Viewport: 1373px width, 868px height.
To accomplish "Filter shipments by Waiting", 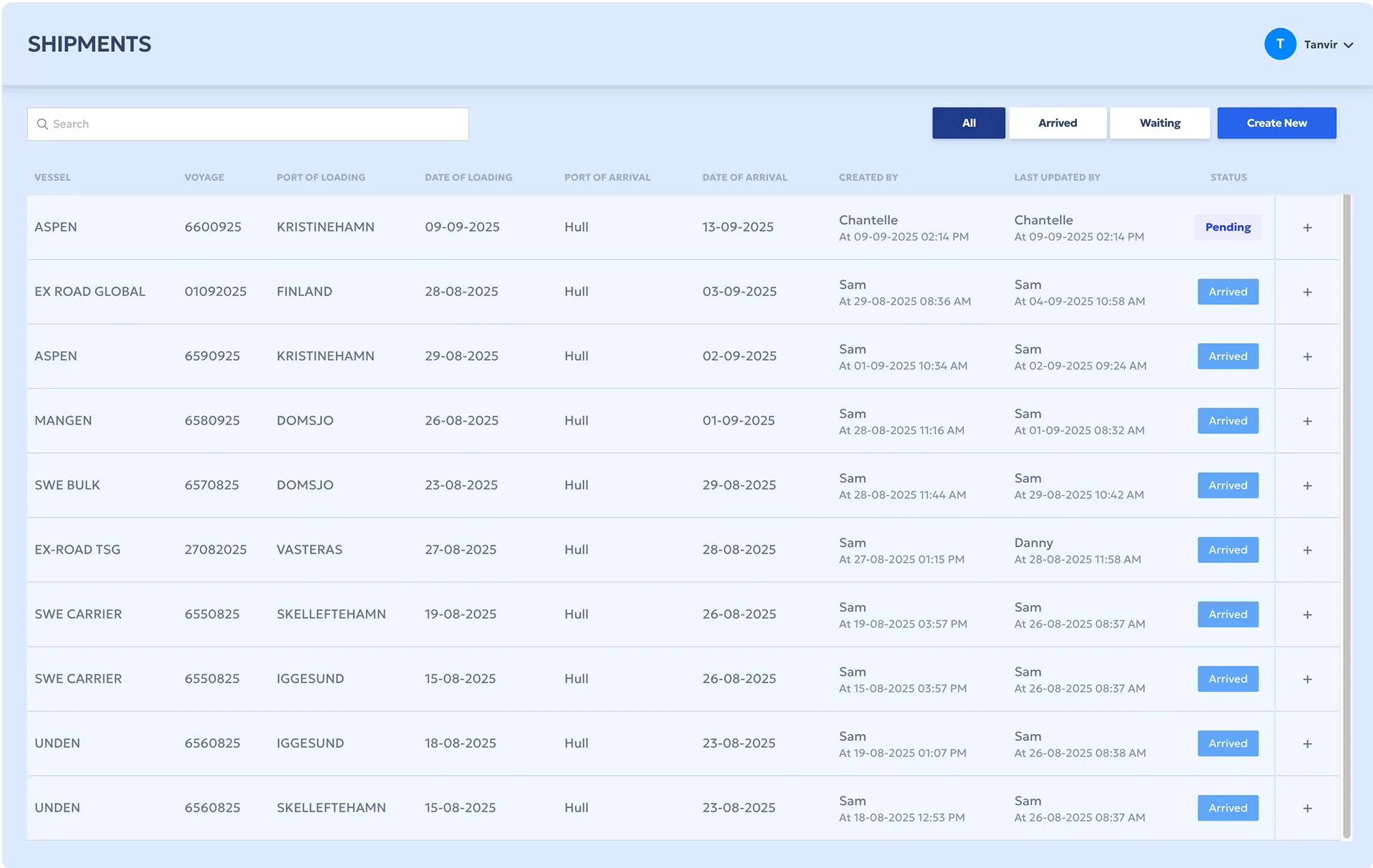I will tap(1159, 123).
